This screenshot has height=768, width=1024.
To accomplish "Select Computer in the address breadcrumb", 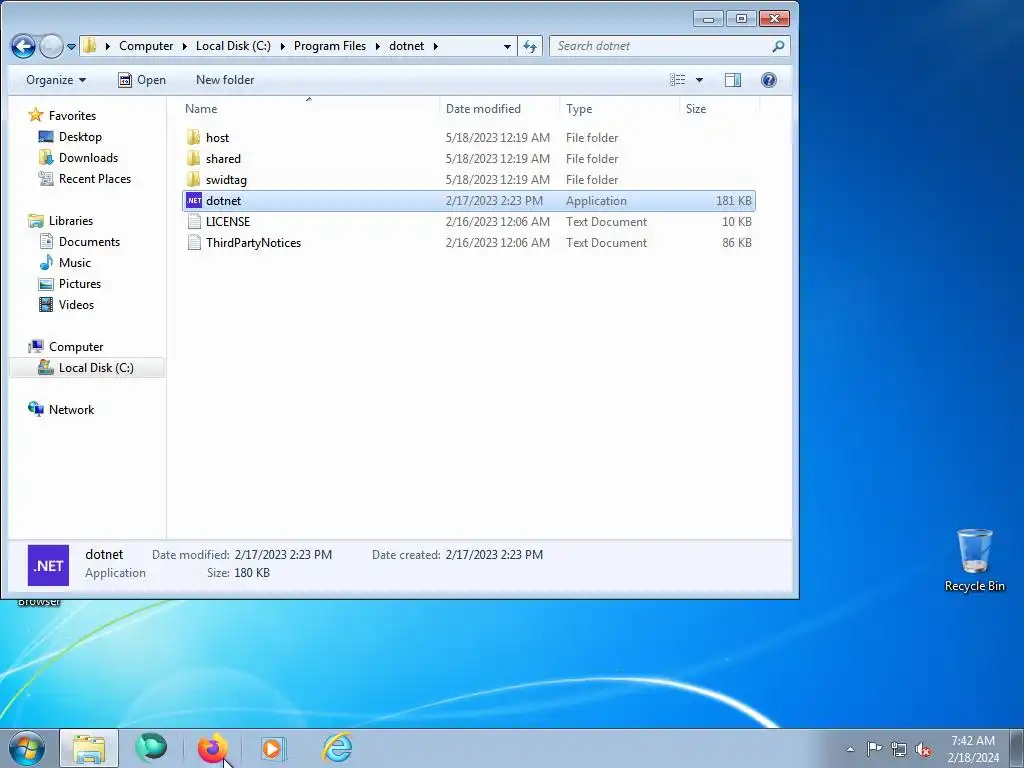I will (146, 46).
